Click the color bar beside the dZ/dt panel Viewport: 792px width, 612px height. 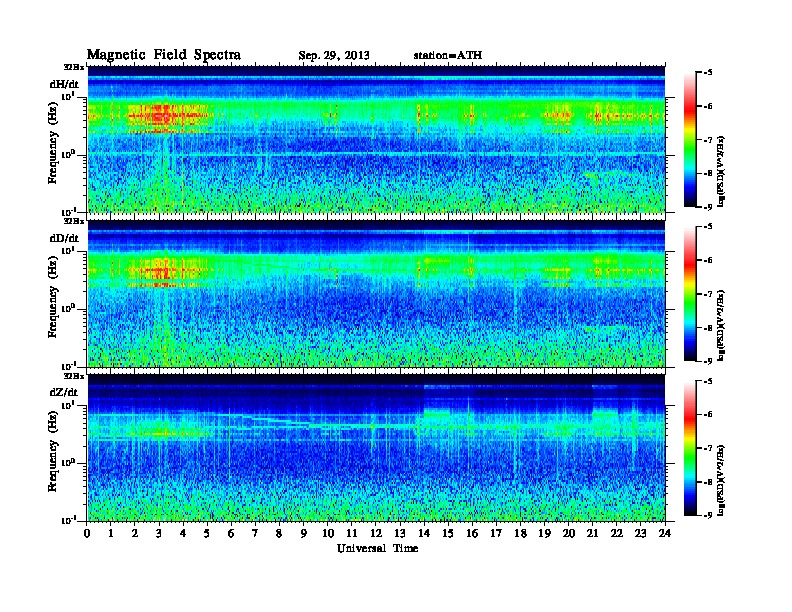[x=690, y=448]
